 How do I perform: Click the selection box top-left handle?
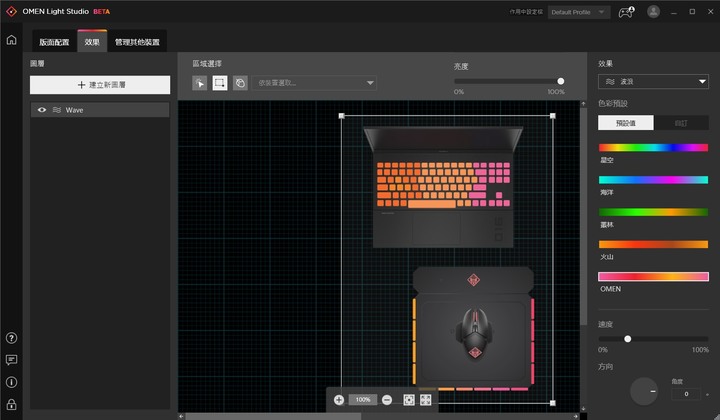pyautogui.click(x=341, y=116)
